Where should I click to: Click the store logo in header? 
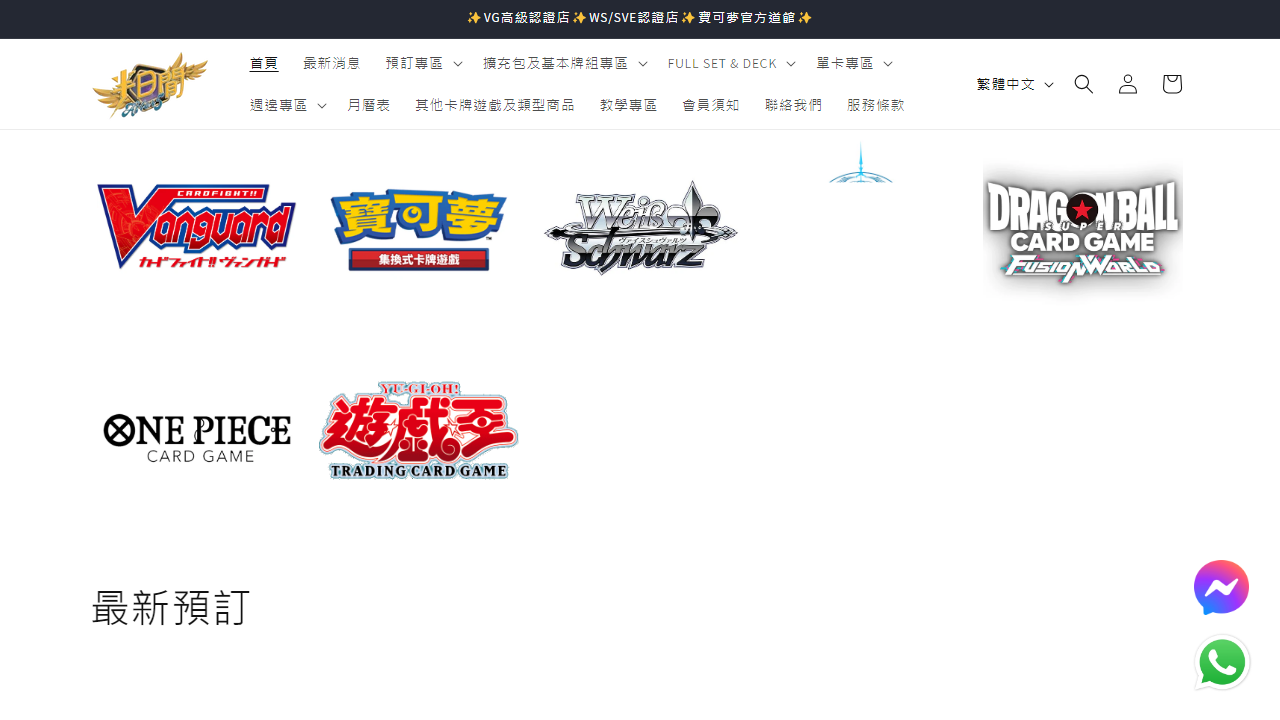coord(150,85)
